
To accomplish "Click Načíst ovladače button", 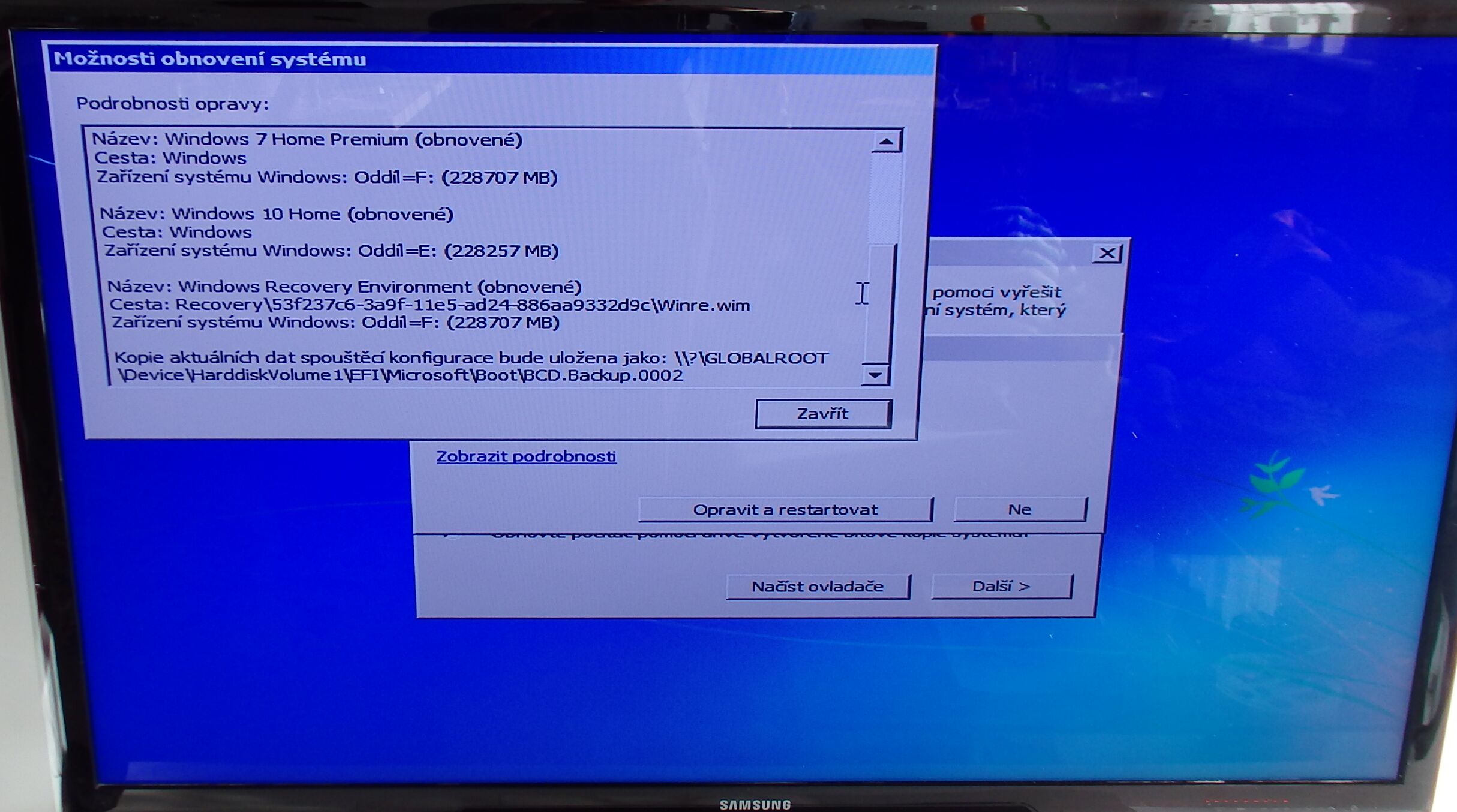I will [817, 587].
